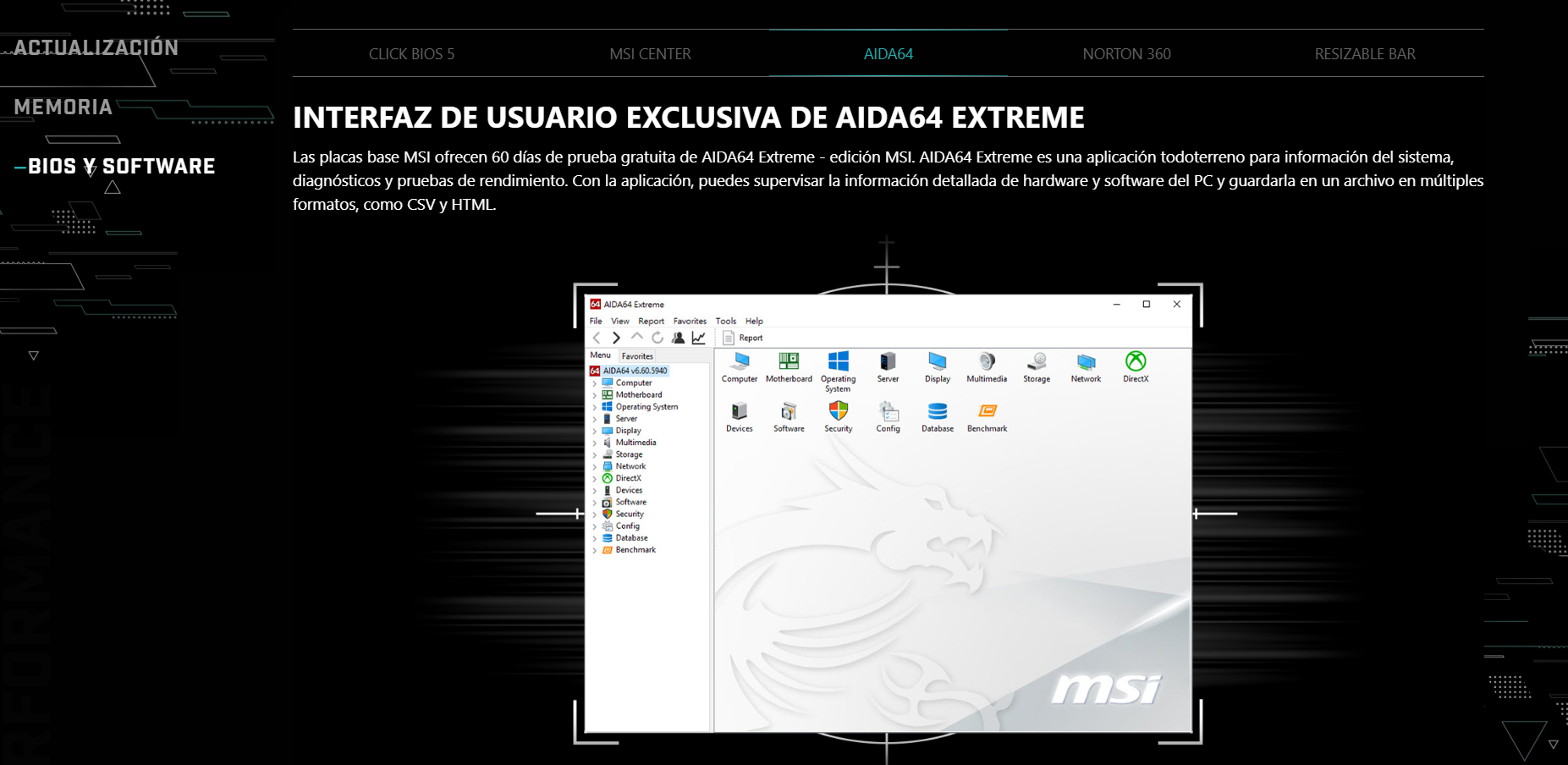Click the Back arrow in AIDA64 toolbar
1568x765 pixels.
point(597,338)
